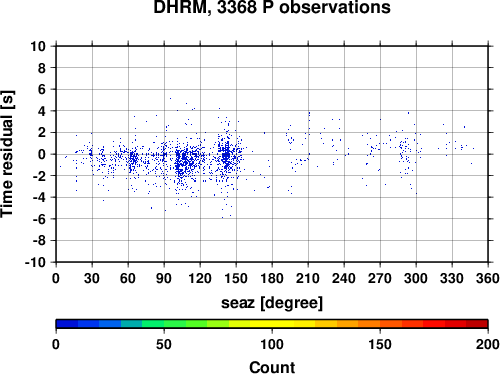Click the dark red end of the colorbar
This screenshot has width=500, height=374.
pyautogui.click(x=477, y=324)
